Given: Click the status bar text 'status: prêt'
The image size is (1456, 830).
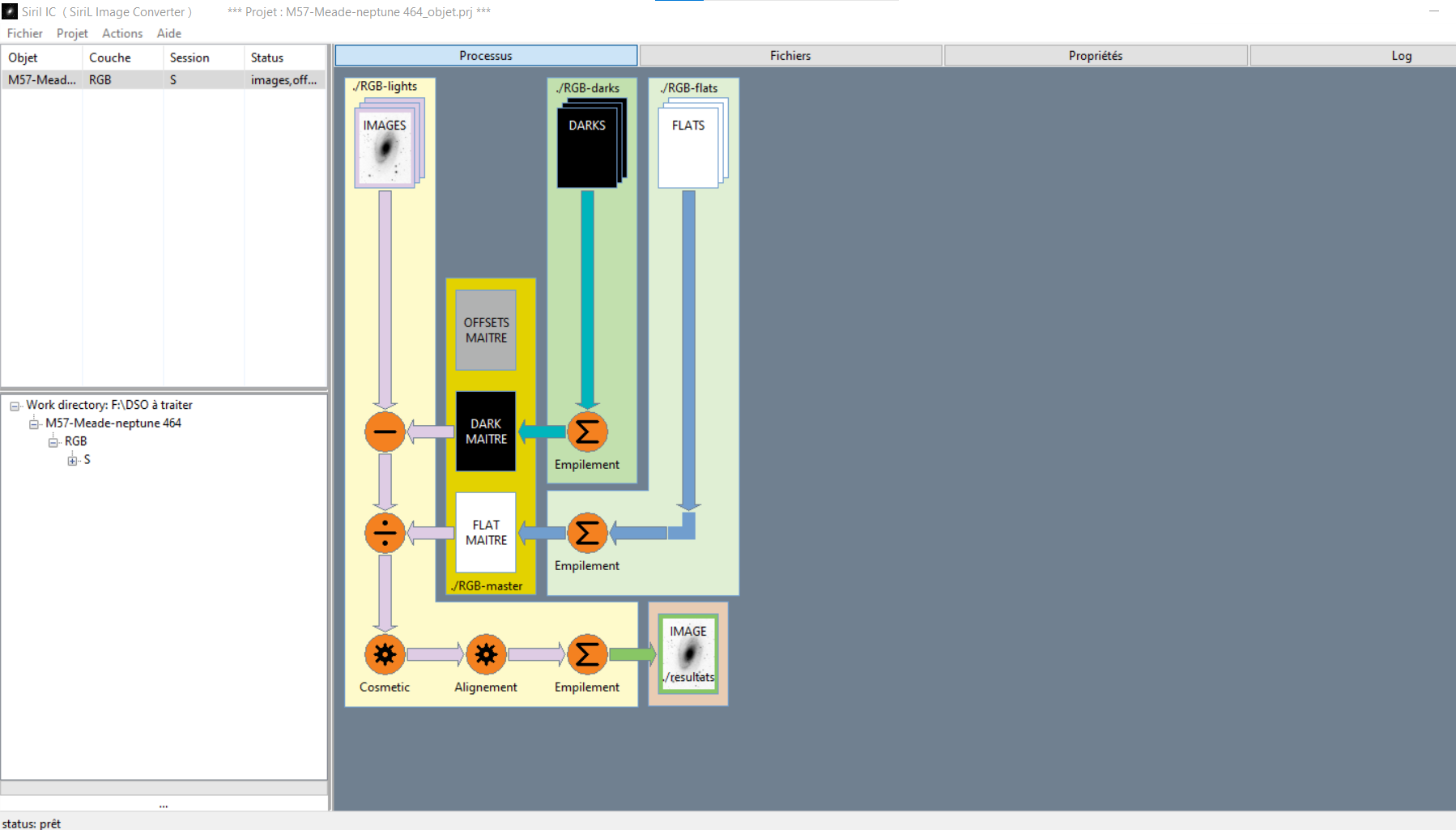Looking at the screenshot, I should click(32, 823).
